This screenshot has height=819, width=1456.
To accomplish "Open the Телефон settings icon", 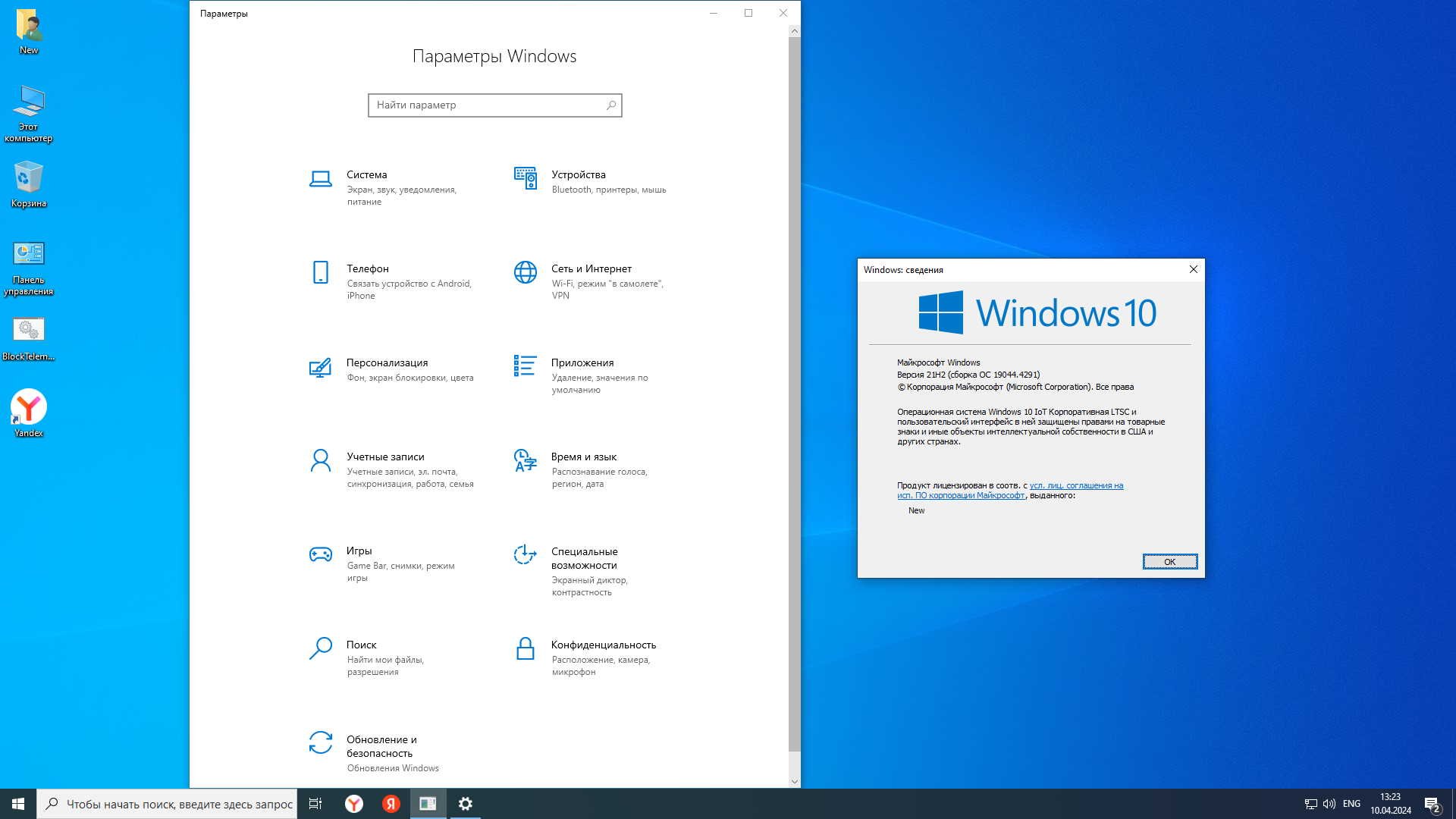I will point(321,272).
